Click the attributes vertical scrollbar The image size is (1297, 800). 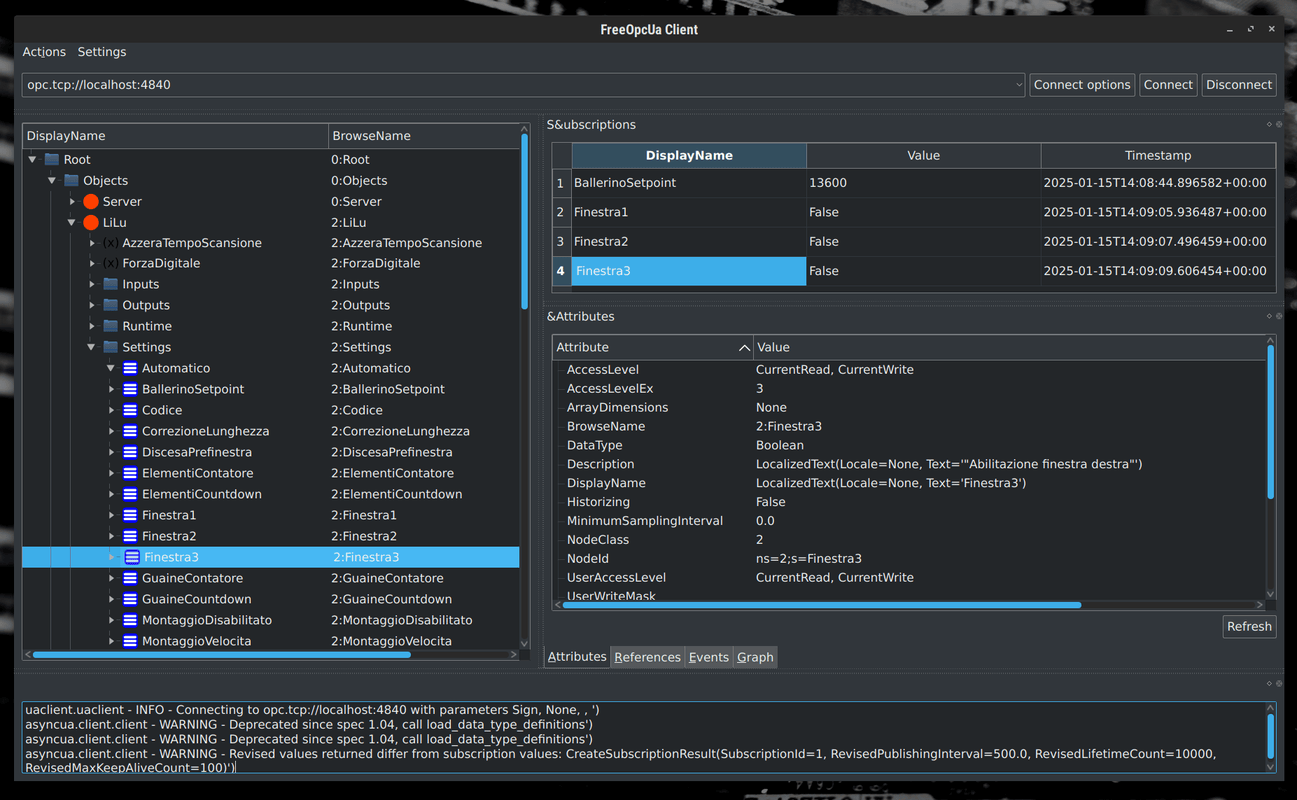click(x=1271, y=420)
